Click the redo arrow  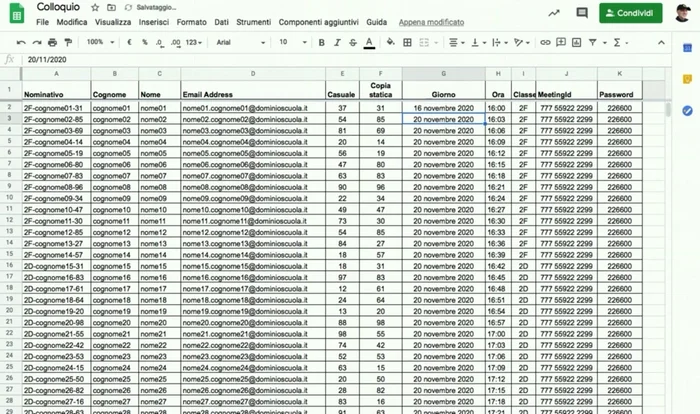(x=37, y=42)
